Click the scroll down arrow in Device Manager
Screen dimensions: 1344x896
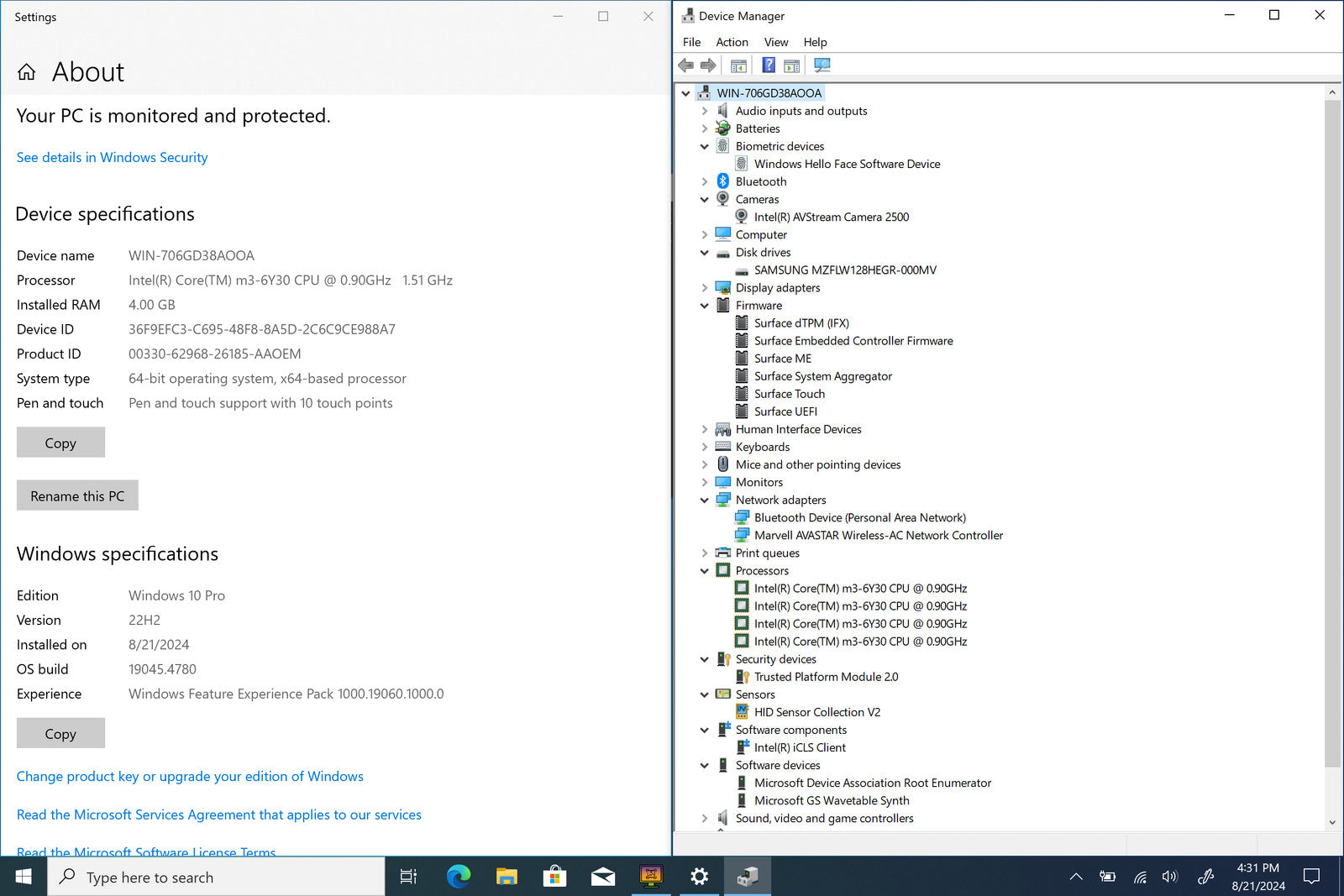(1332, 822)
